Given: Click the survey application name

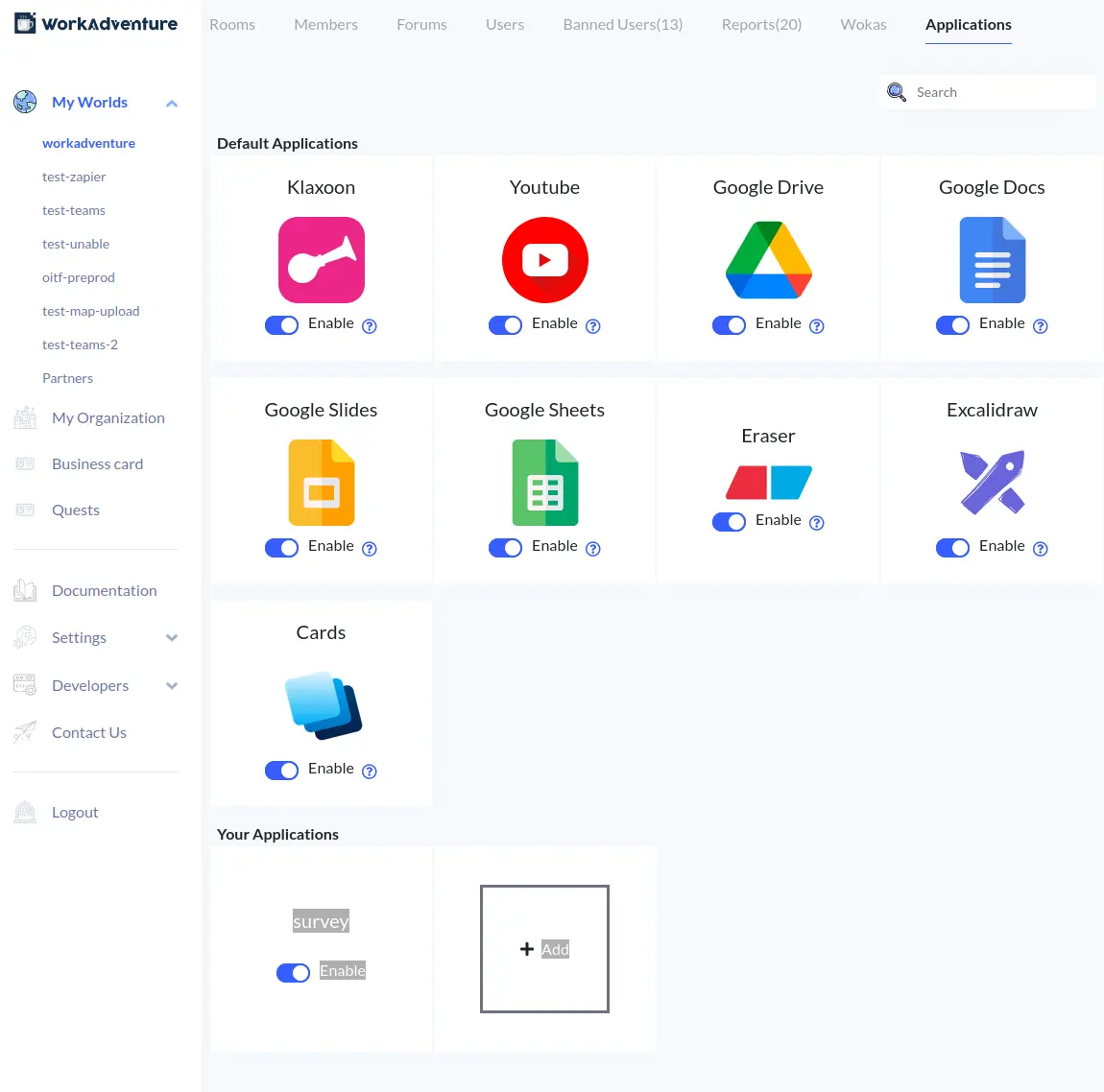Looking at the screenshot, I should point(321,921).
